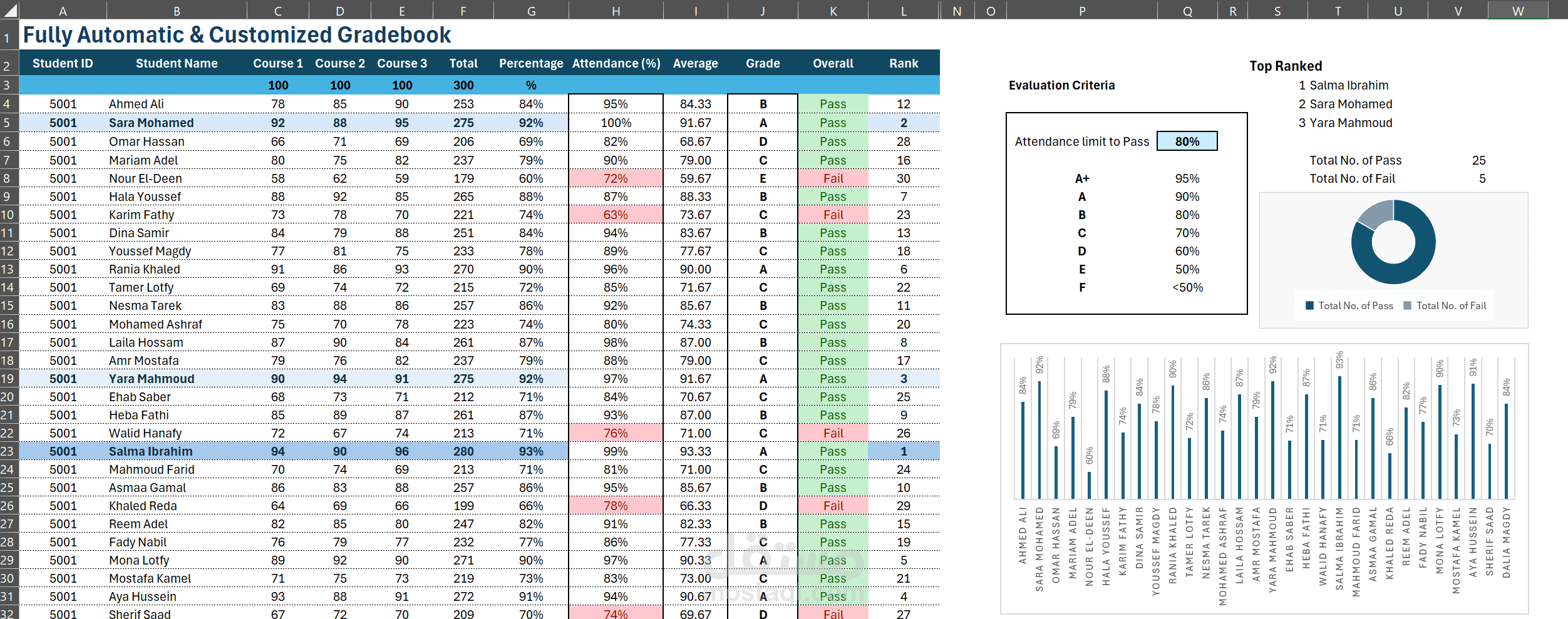
Task: Select row 19 header
Action: (9, 378)
